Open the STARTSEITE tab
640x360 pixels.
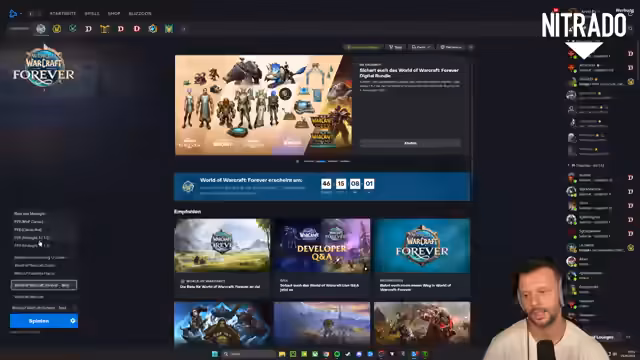[63, 13]
